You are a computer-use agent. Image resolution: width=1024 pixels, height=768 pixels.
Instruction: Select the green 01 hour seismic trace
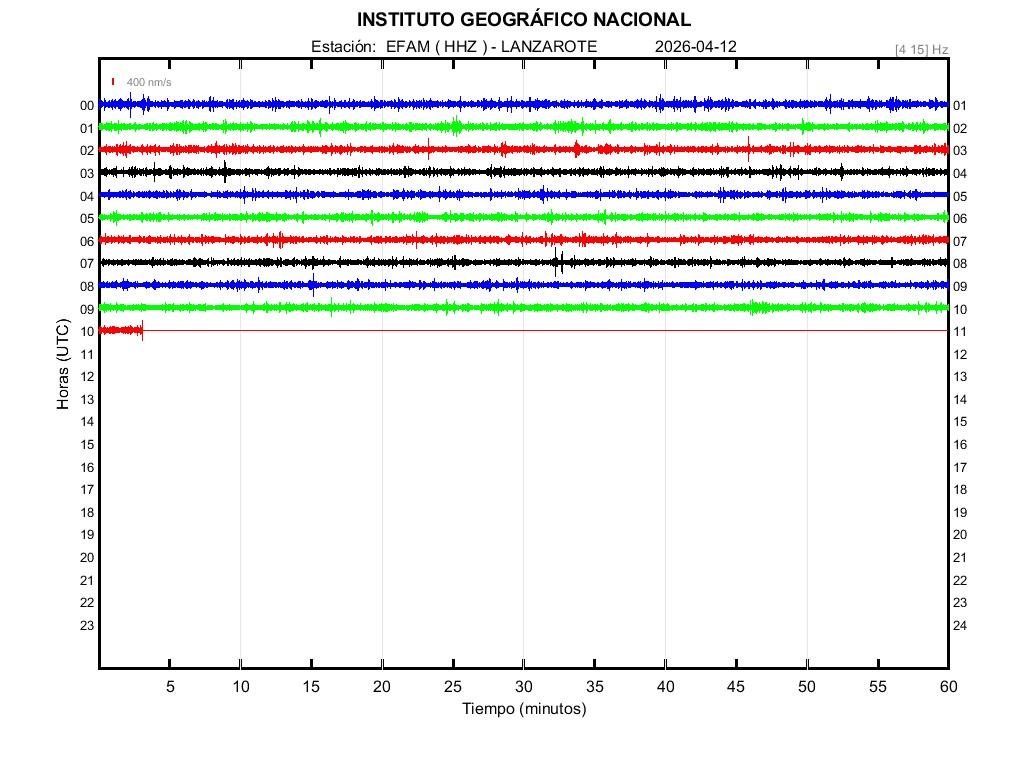(523, 127)
